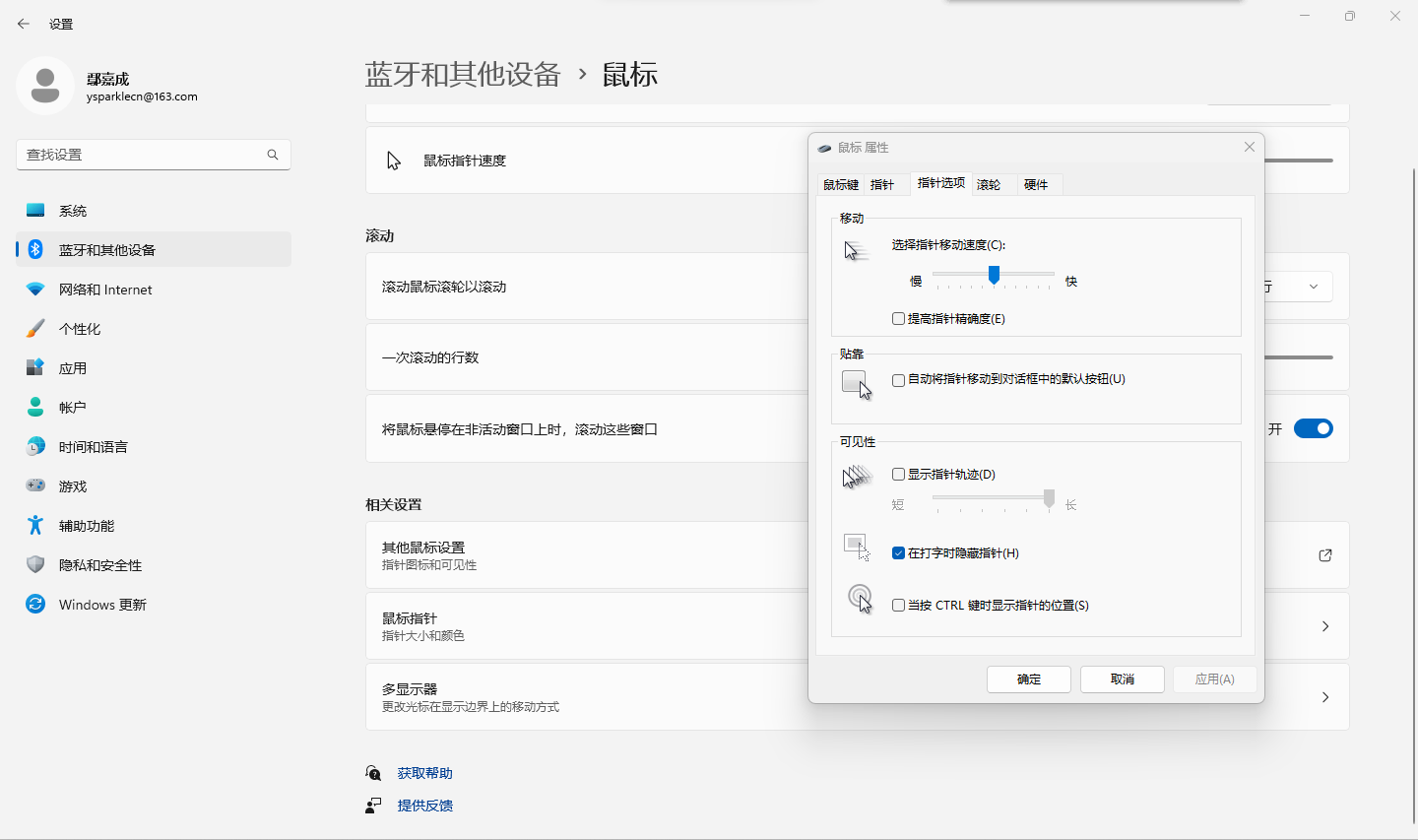Open Windows 更新 settings
The height and width of the screenshot is (840, 1418).
(x=154, y=605)
